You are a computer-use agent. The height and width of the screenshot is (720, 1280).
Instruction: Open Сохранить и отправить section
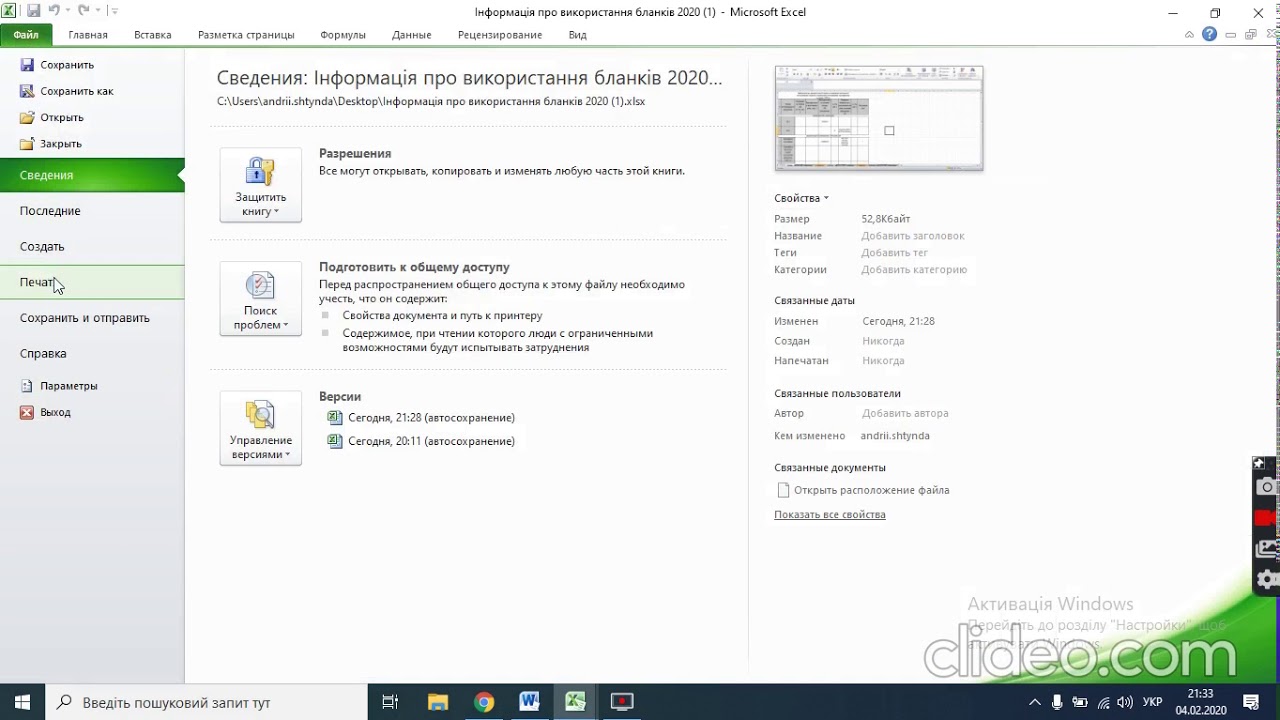tap(92, 318)
